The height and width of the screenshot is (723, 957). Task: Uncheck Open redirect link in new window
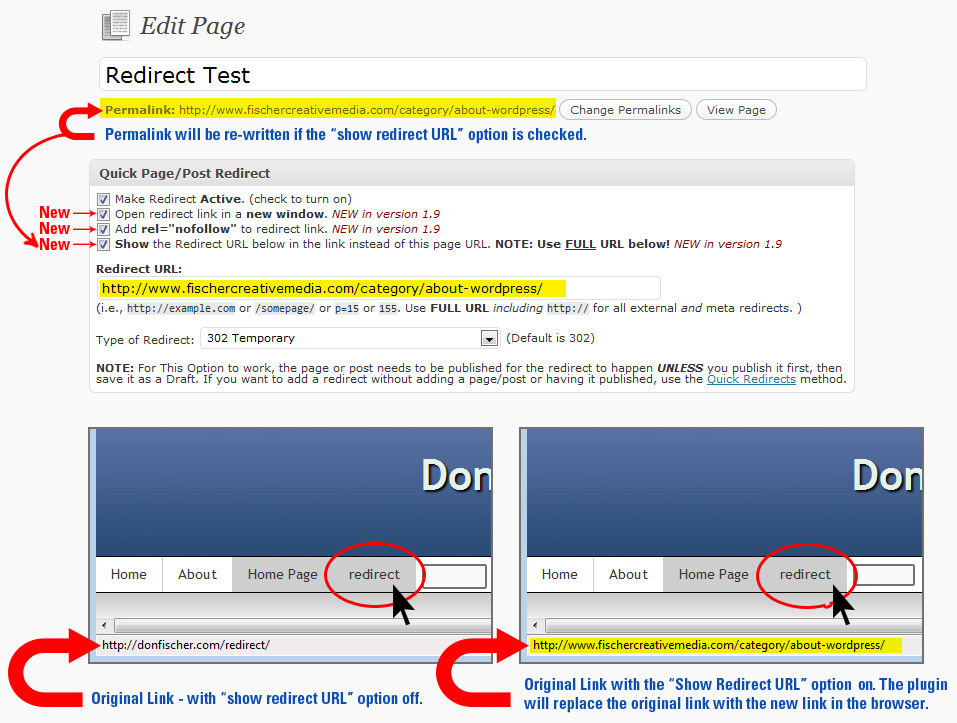tap(104, 214)
